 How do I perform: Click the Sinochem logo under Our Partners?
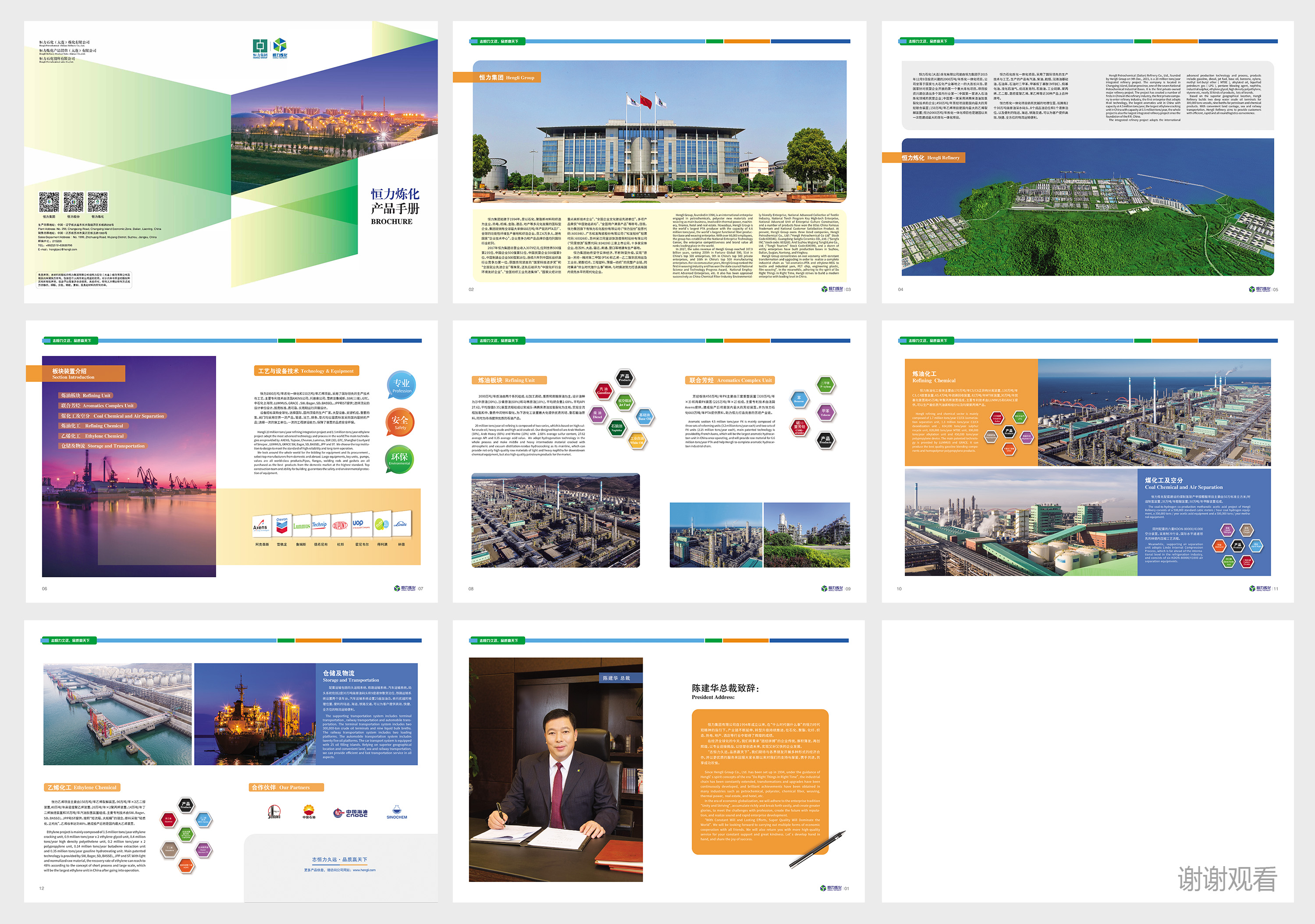pyautogui.click(x=396, y=812)
